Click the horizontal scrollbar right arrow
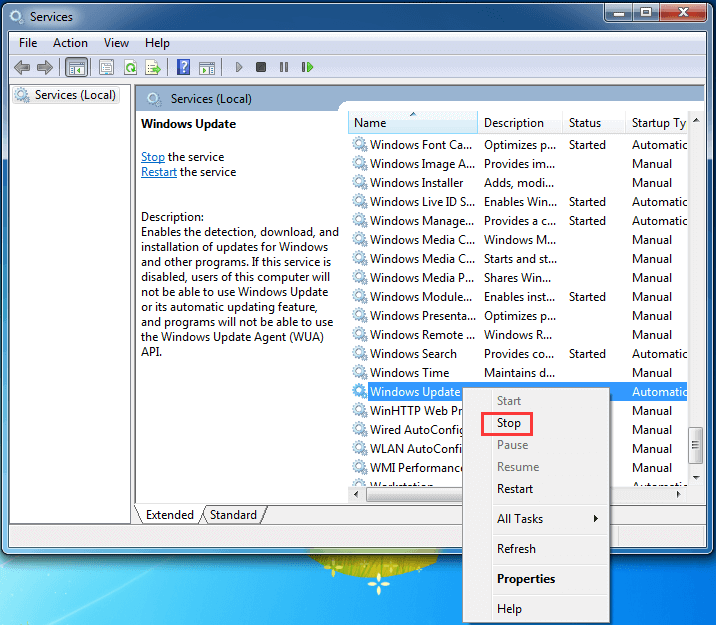716x625 pixels. click(679, 494)
